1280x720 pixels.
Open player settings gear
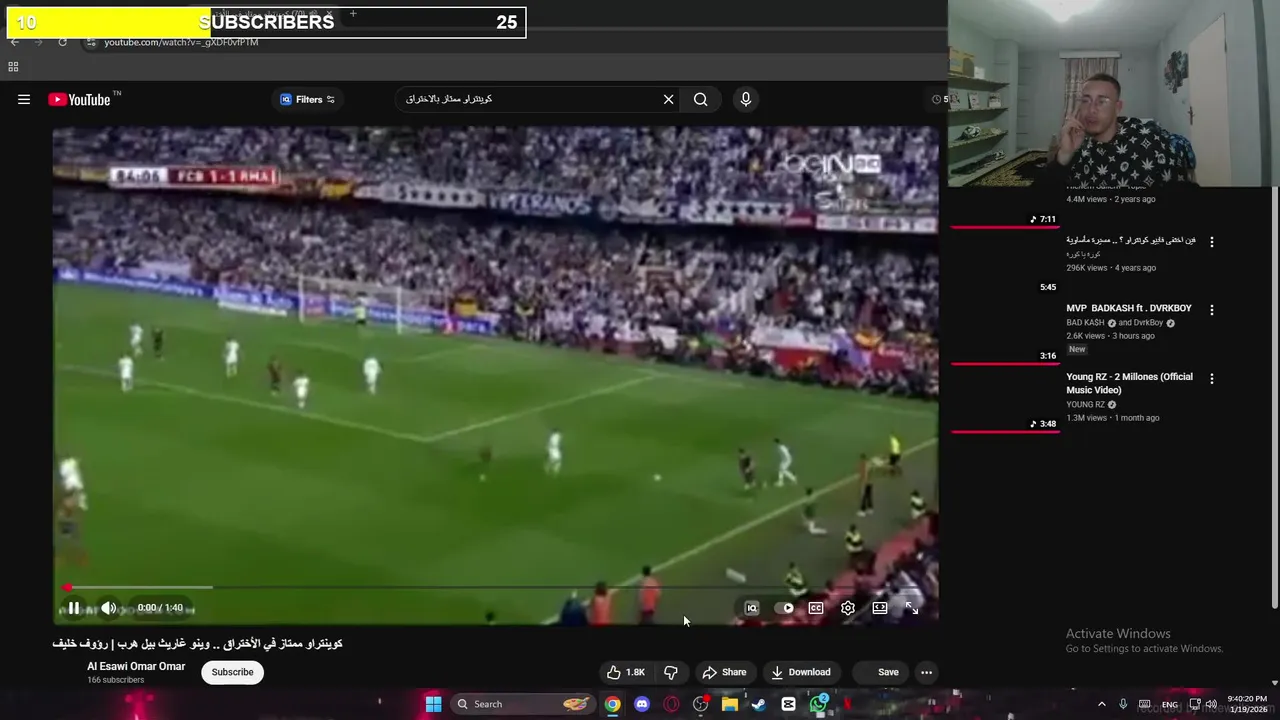pyautogui.click(x=848, y=608)
